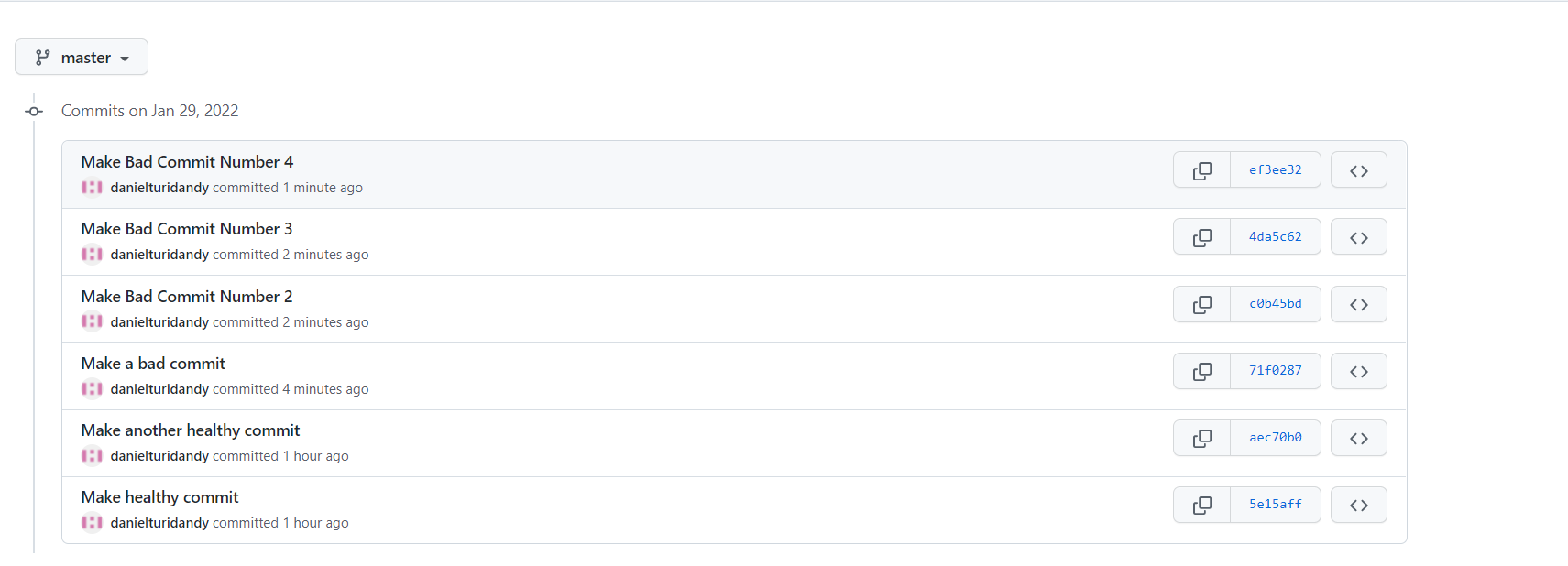Open danielturidandy avatar on the top commit
Image resolution: width=1568 pixels, height=566 pixels.
click(x=92, y=188)
